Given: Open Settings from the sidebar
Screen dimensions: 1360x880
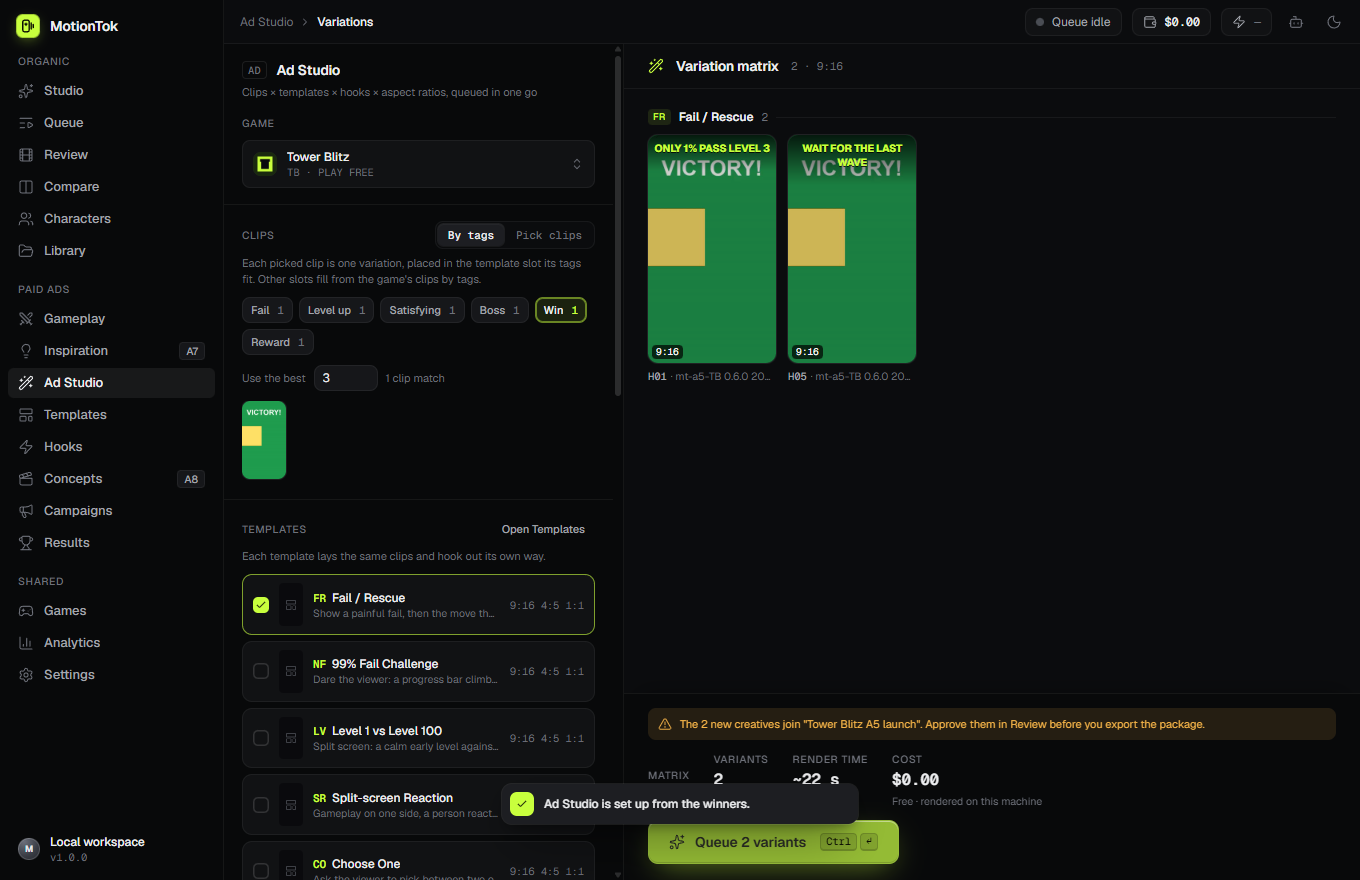Looking at the screenshot, I should [x=111, y=675].
